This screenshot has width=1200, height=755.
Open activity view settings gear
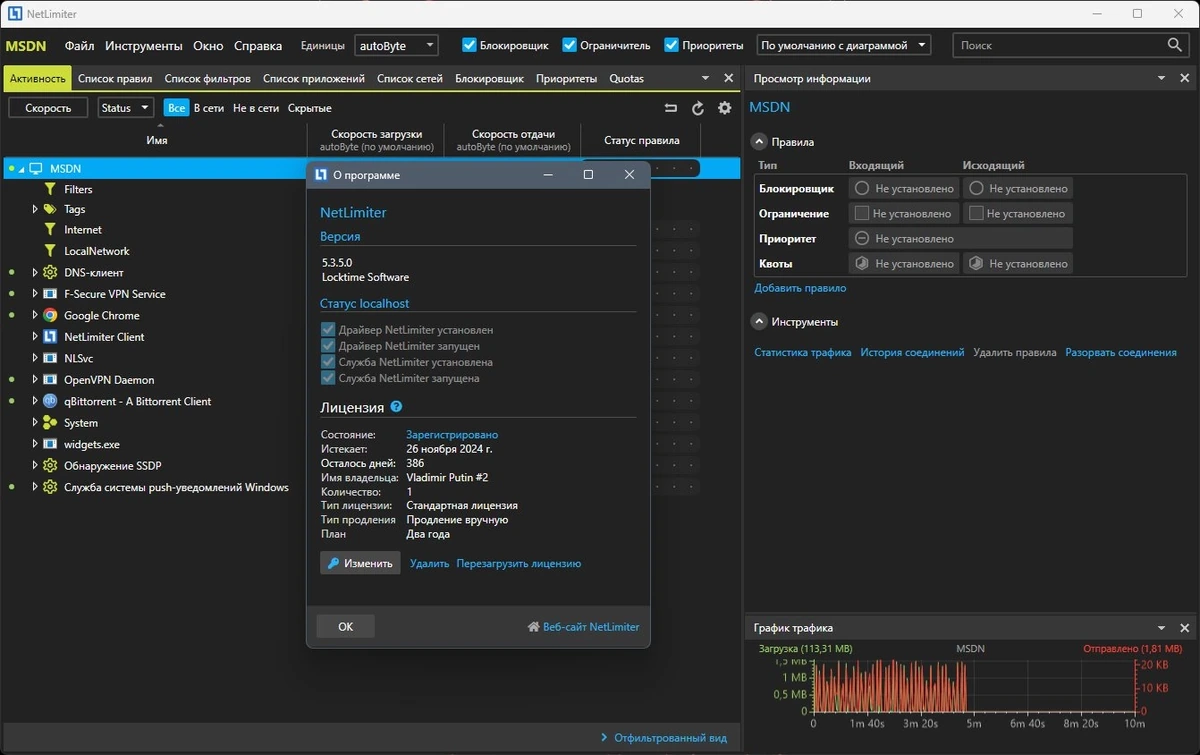pyautogui.click(x=725, y=108)
